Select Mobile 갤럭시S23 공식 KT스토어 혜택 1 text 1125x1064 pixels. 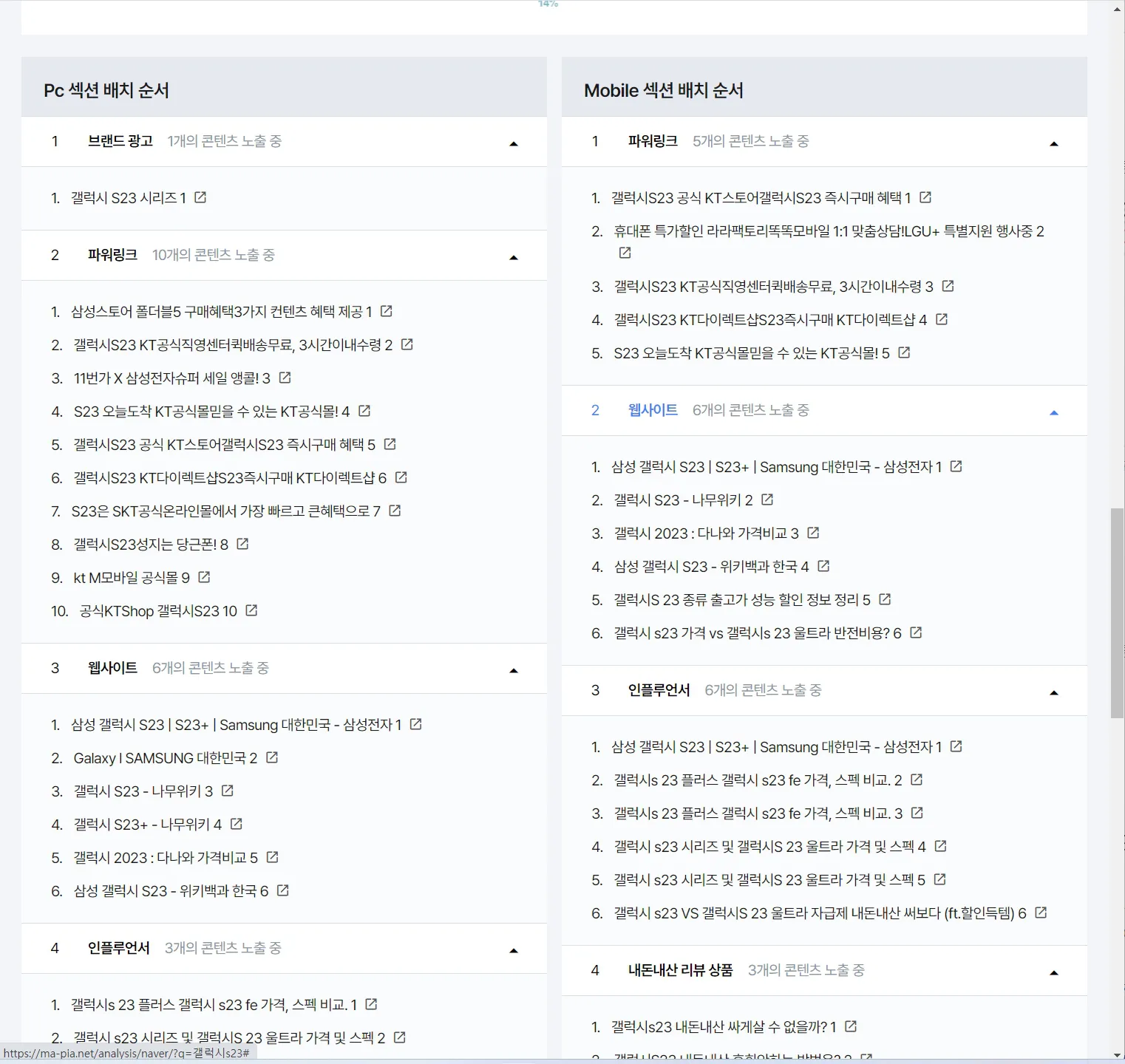coord(761,197)
